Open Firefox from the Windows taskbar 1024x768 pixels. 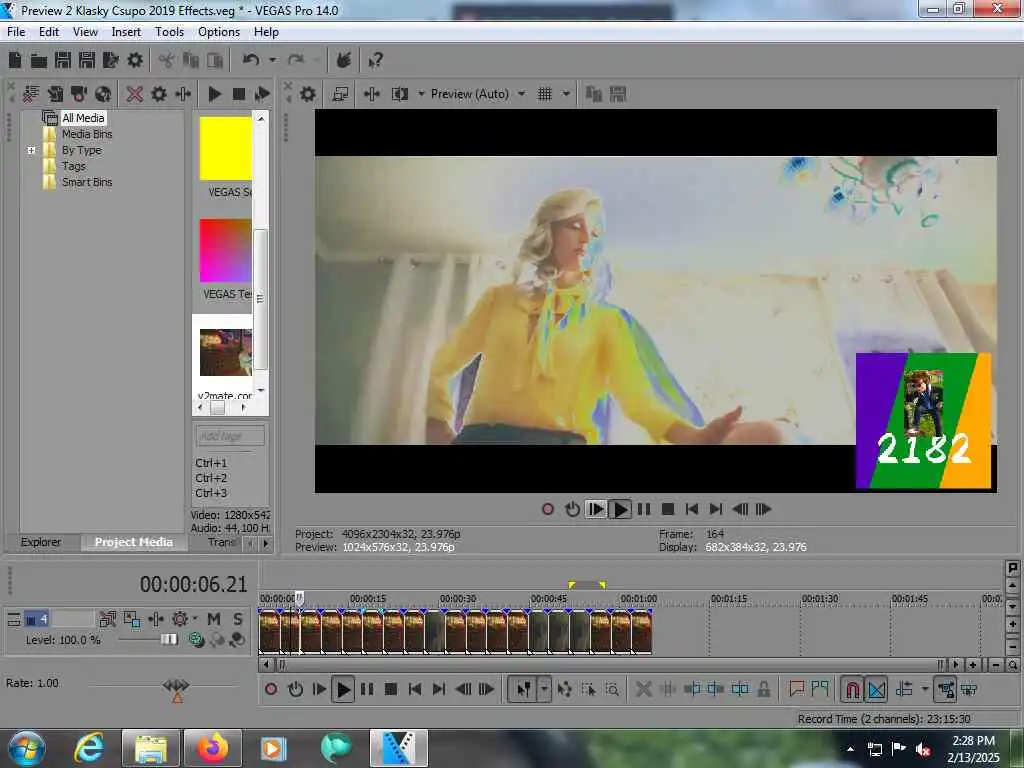click(213, 748)
